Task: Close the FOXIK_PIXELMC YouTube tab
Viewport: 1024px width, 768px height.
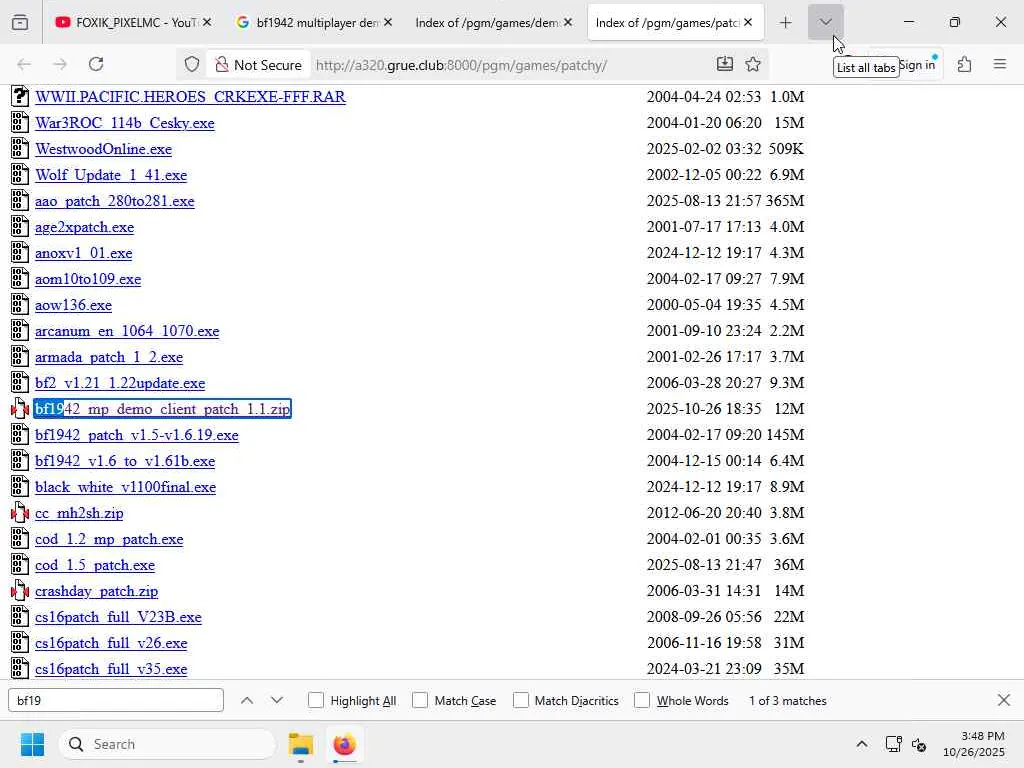Action: 207,22
